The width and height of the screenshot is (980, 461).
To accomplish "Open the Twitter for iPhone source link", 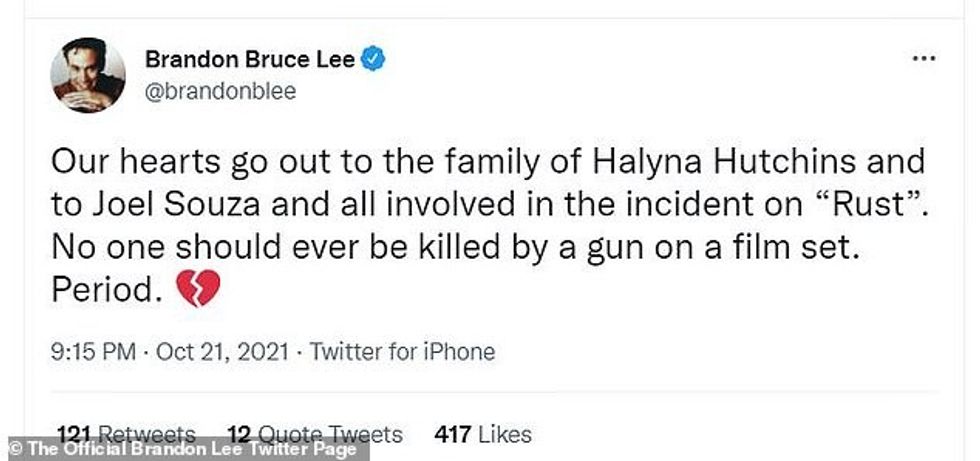I will [402, 352].
